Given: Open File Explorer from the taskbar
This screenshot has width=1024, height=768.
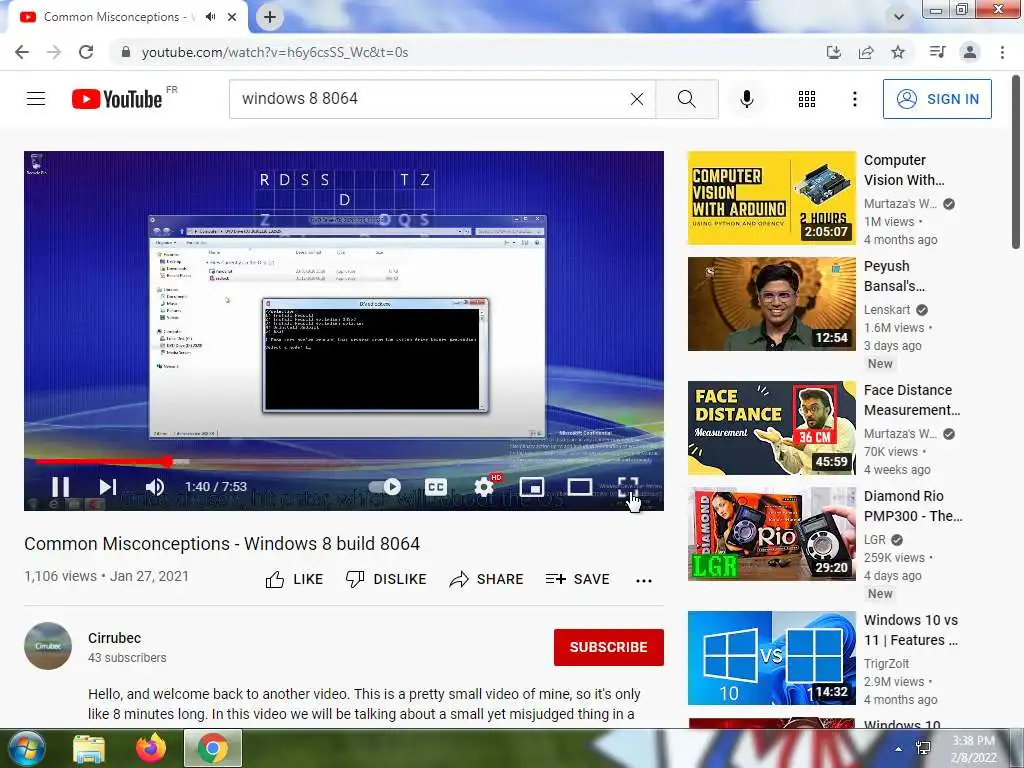Looking at the screenshot, I should tap(89, 748).
